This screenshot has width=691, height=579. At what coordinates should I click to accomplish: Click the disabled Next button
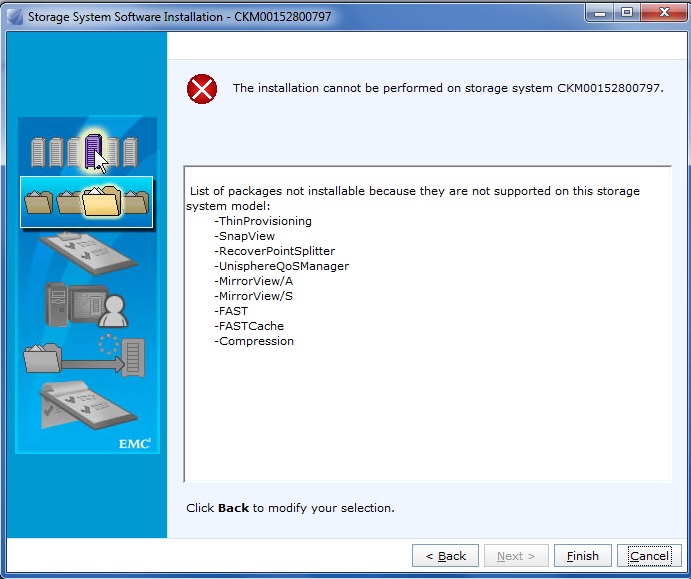coord(516,556)
